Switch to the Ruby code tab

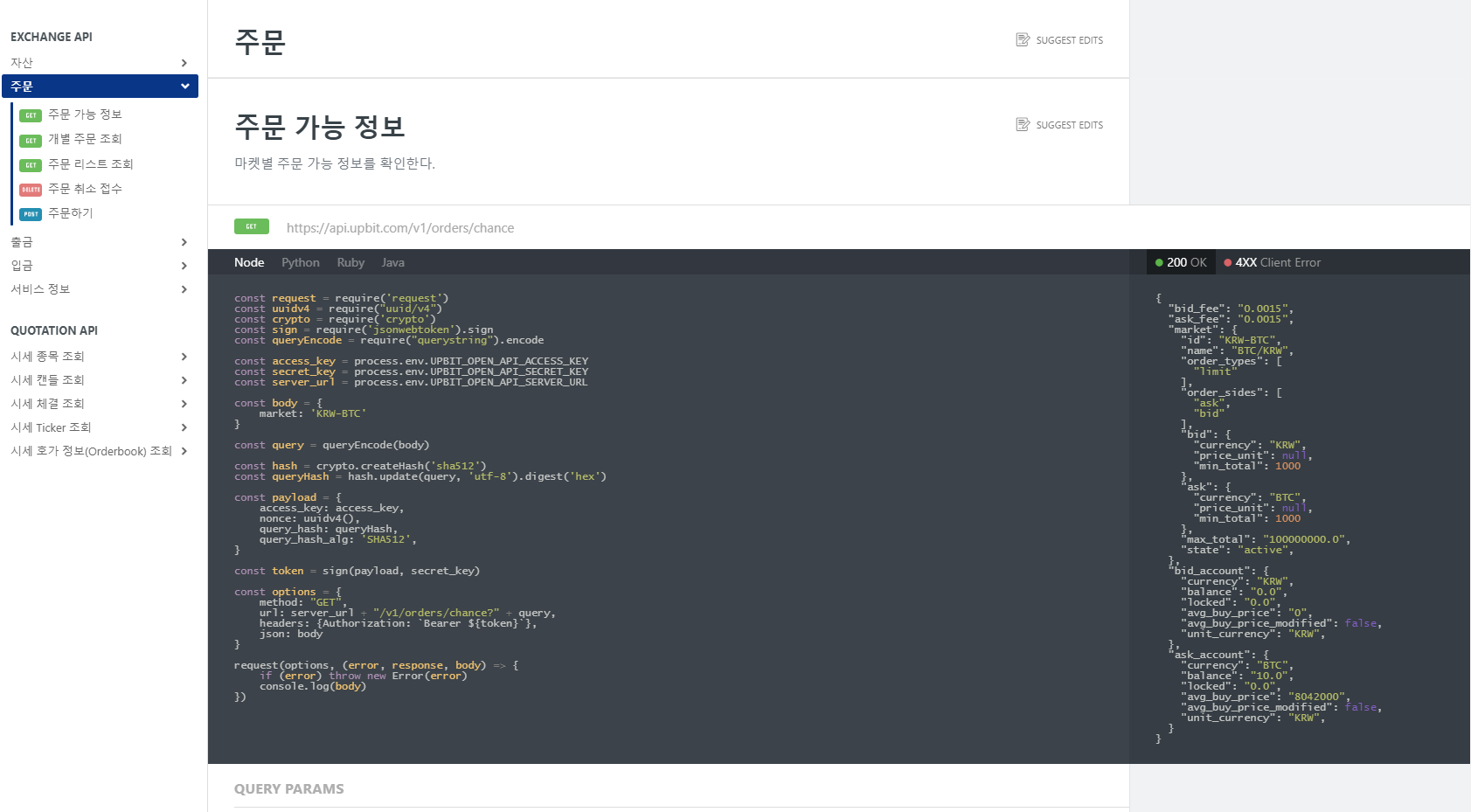coord(350,262)
